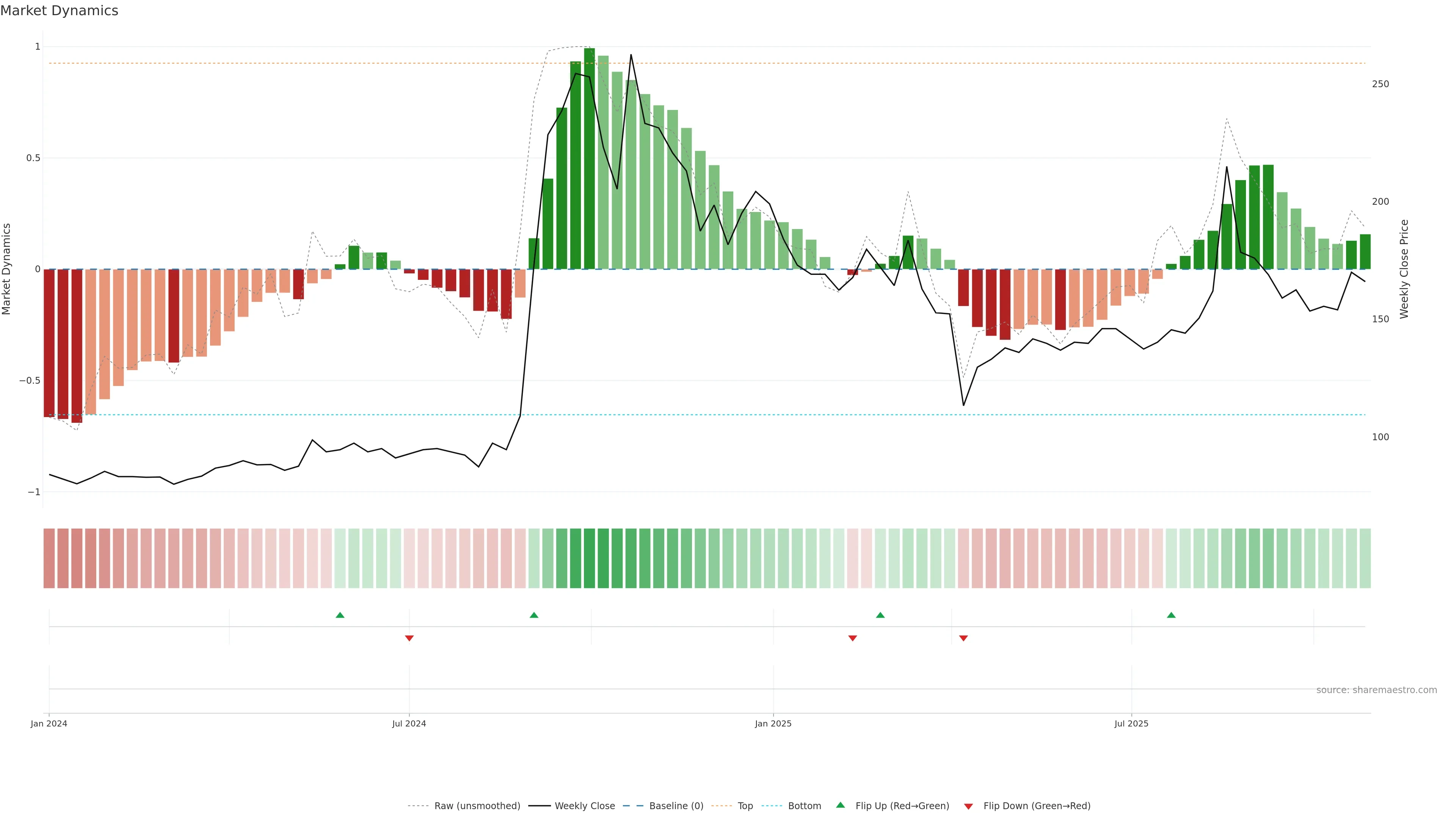Click the Flip Up marker near September 2024
1456x819 pixels.
click(x=533, y=615)
